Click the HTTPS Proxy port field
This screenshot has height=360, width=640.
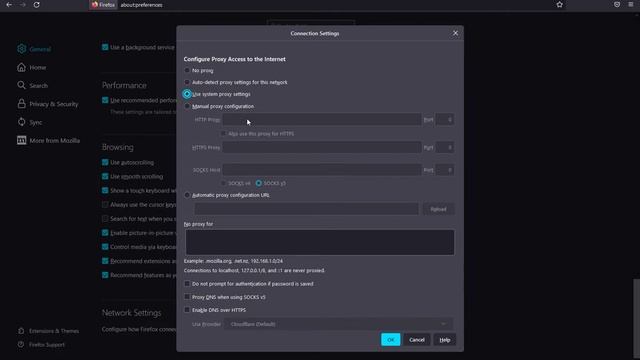coord(444,147)
